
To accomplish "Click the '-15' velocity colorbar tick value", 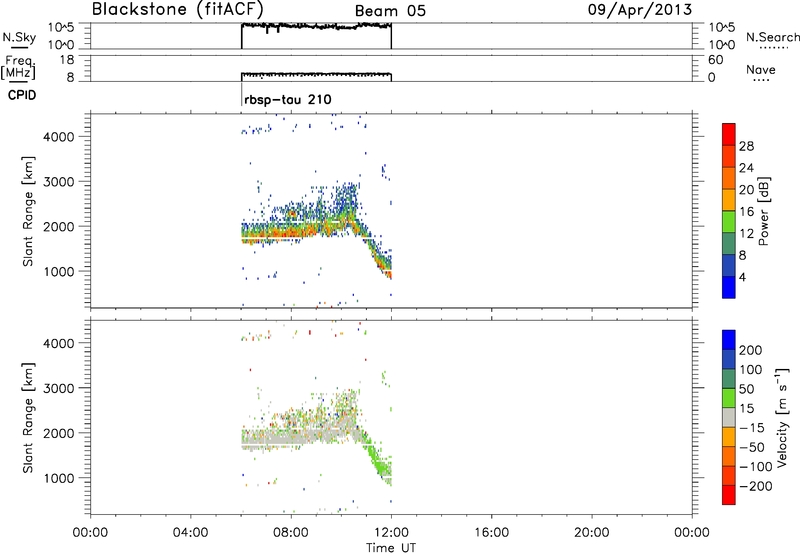I will (x=752, y=428).
